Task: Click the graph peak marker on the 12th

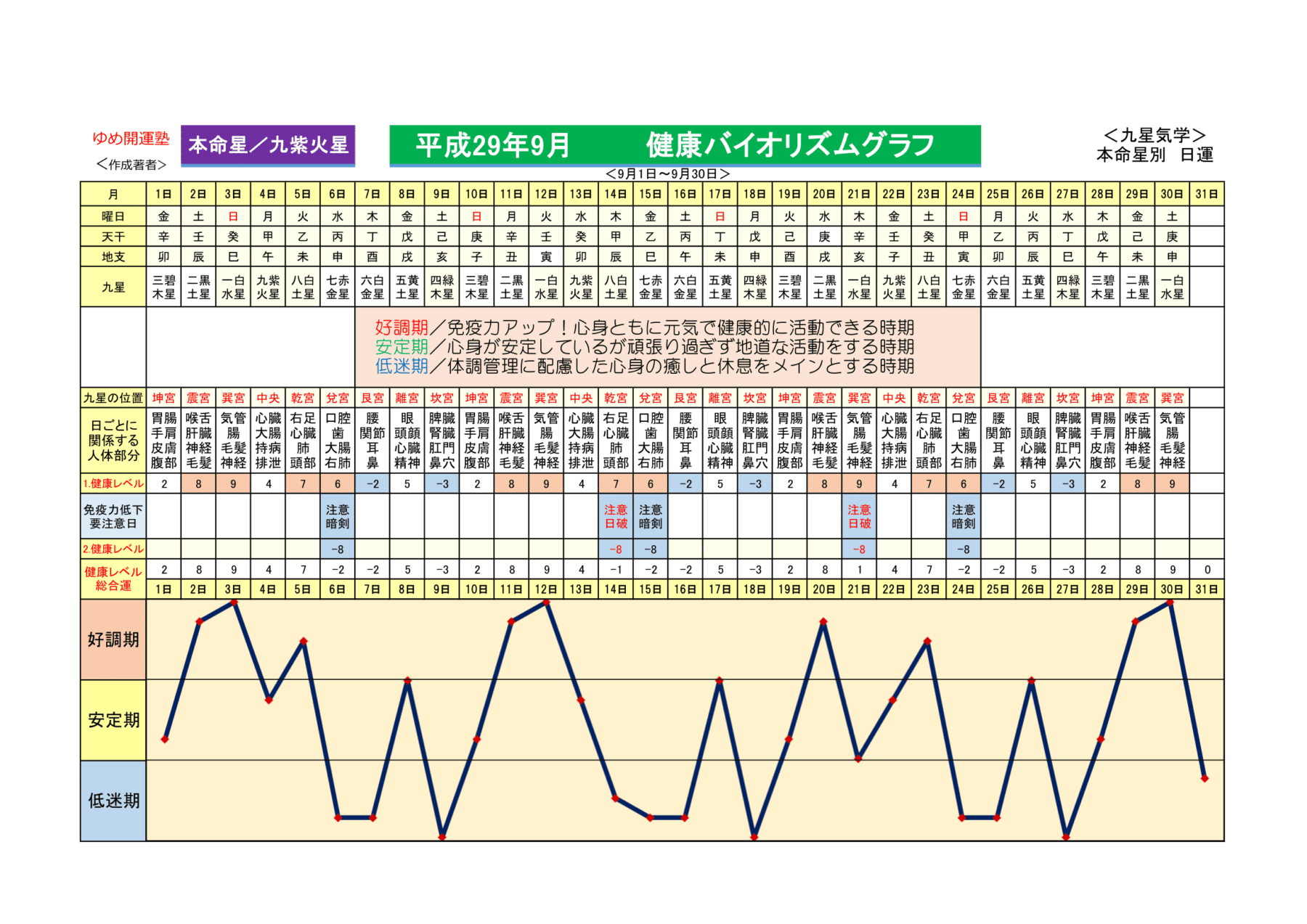Action: click(547, 602)
